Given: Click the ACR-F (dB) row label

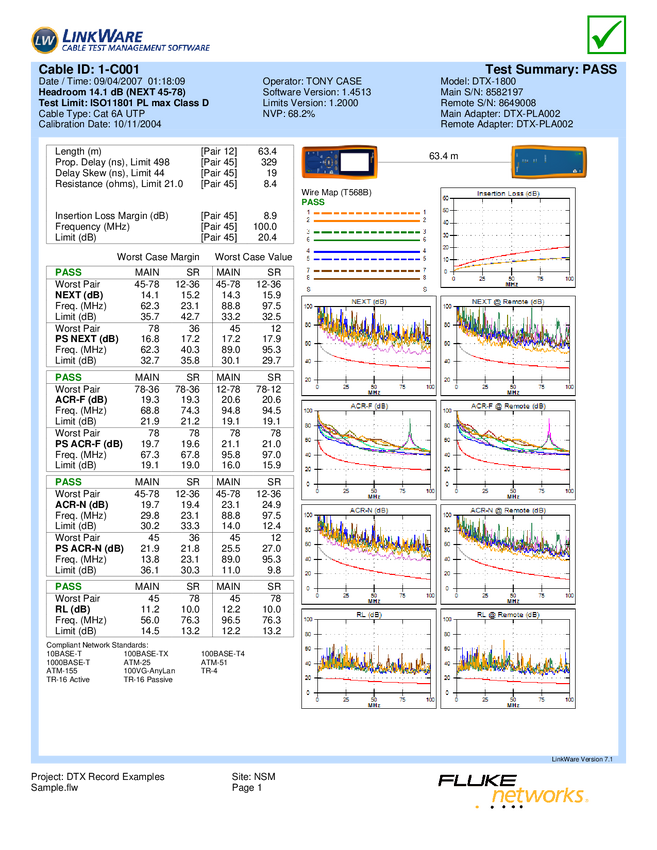Looking at the screenshot, I should [81, 400].
